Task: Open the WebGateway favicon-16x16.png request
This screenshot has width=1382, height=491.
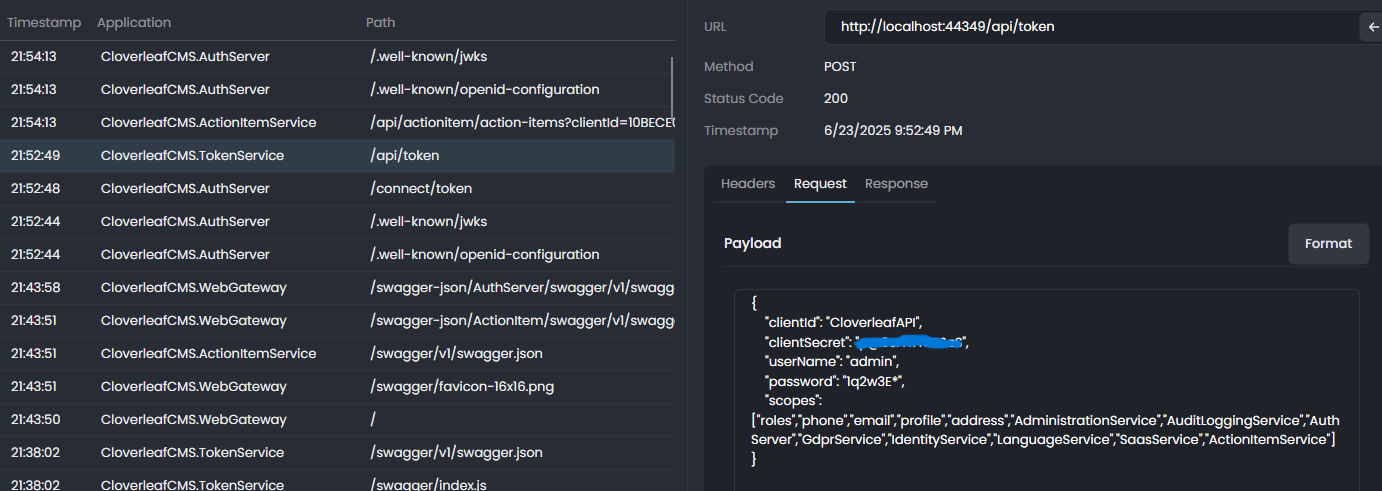Action: click(x=337, y=386)
